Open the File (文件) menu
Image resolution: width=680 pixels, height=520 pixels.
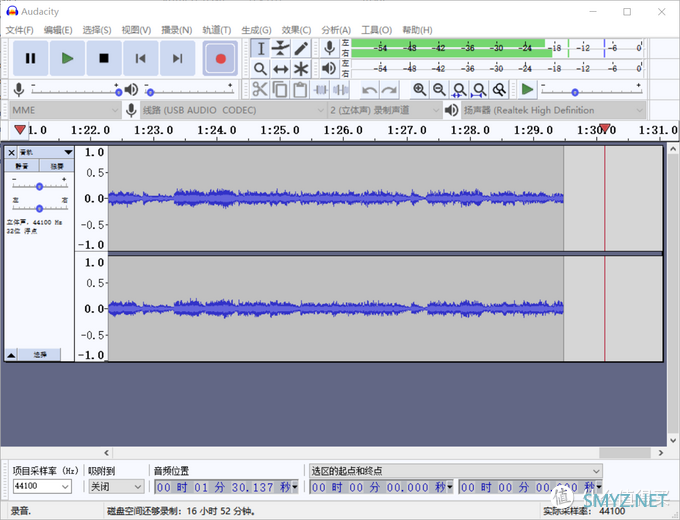[20, 30]
